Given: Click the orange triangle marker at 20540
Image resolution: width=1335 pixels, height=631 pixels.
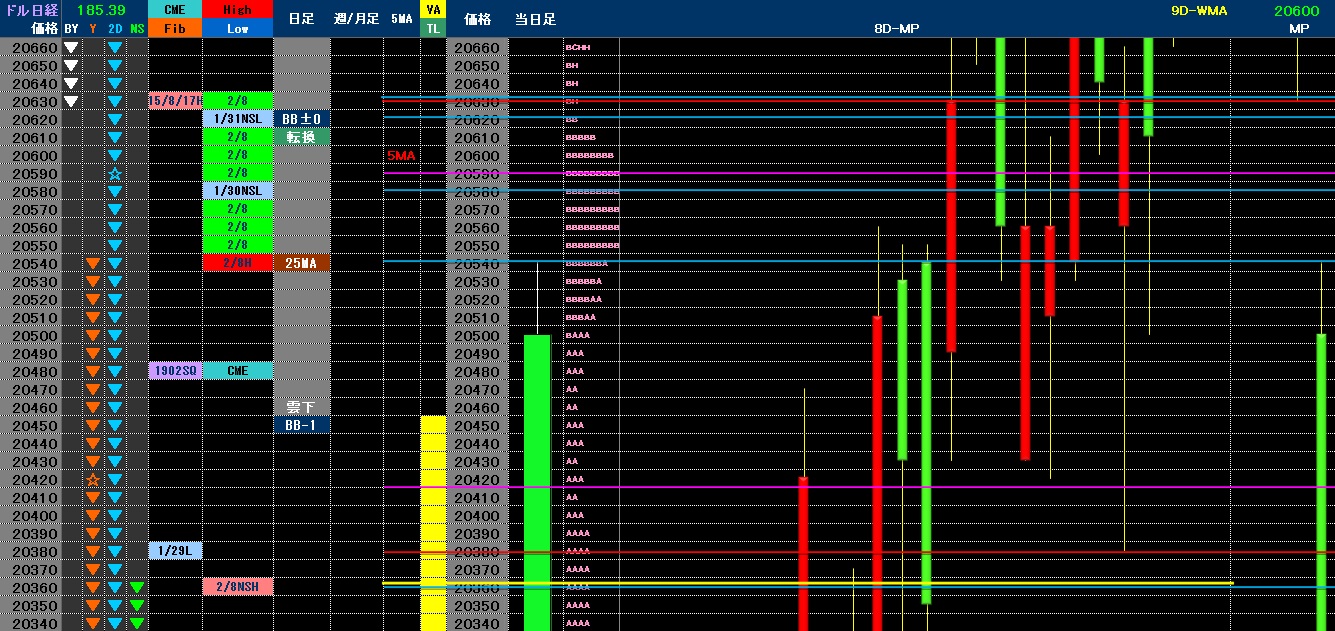Looking at the screenshot, I should click(x=93, y=264).
